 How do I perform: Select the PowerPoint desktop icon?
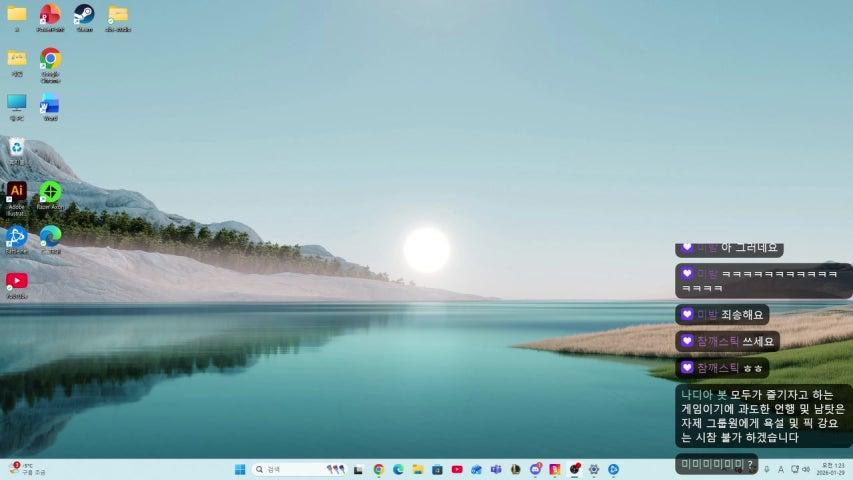coord(50,14)
